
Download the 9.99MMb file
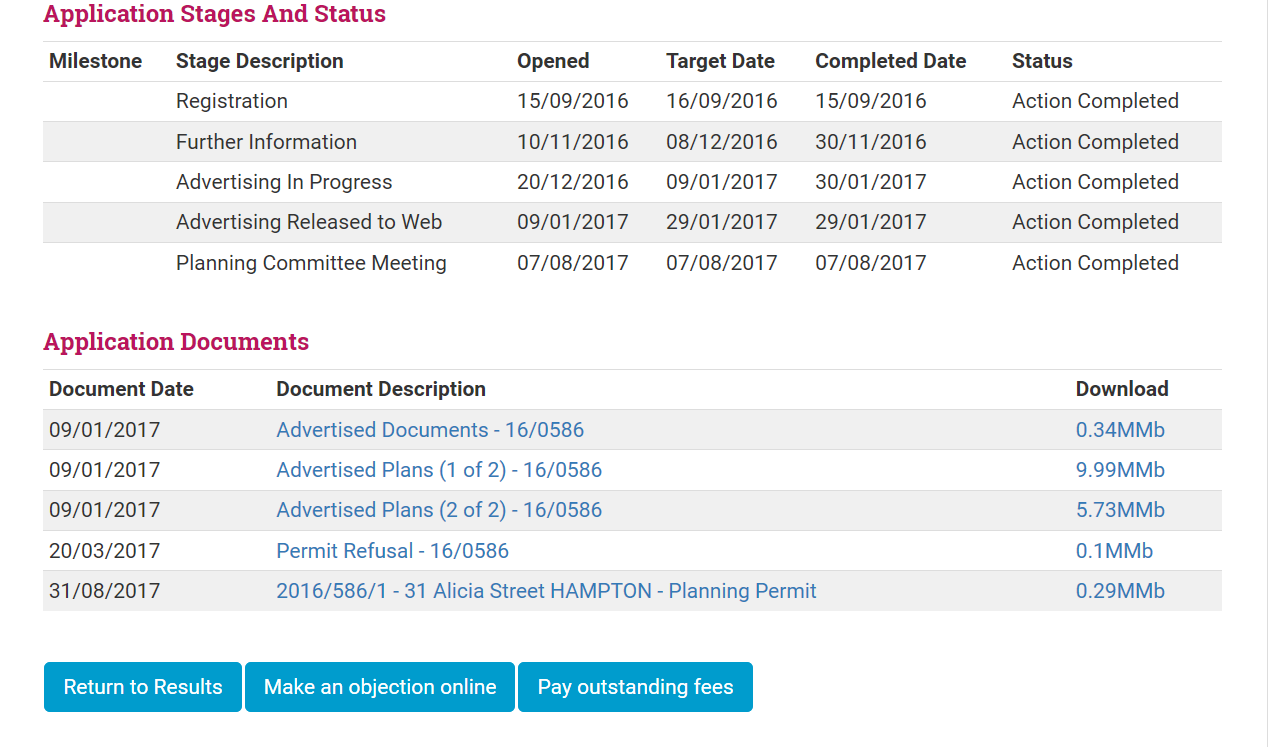(x=1120, y=470)
